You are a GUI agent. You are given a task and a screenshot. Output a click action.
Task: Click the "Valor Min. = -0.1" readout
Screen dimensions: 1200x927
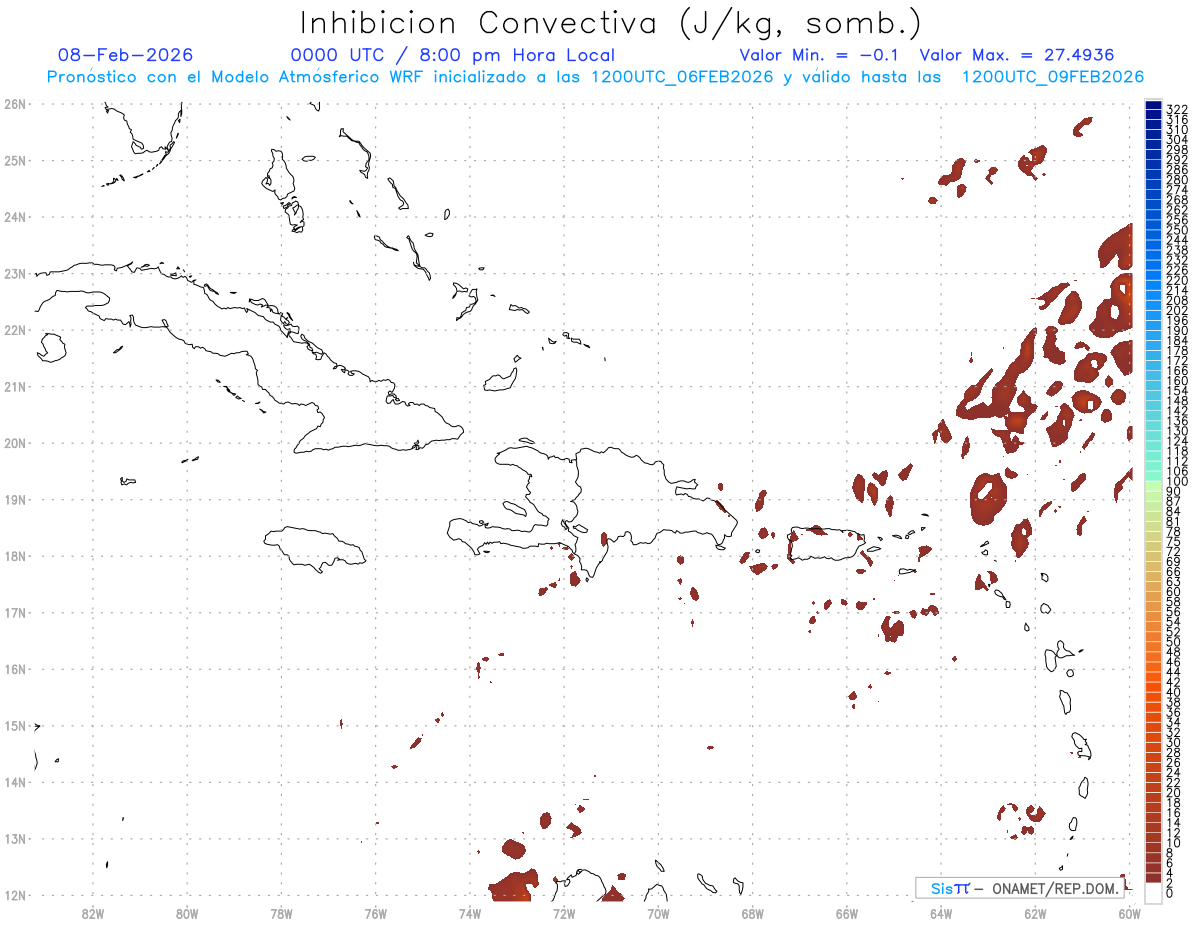coord(821,55)
